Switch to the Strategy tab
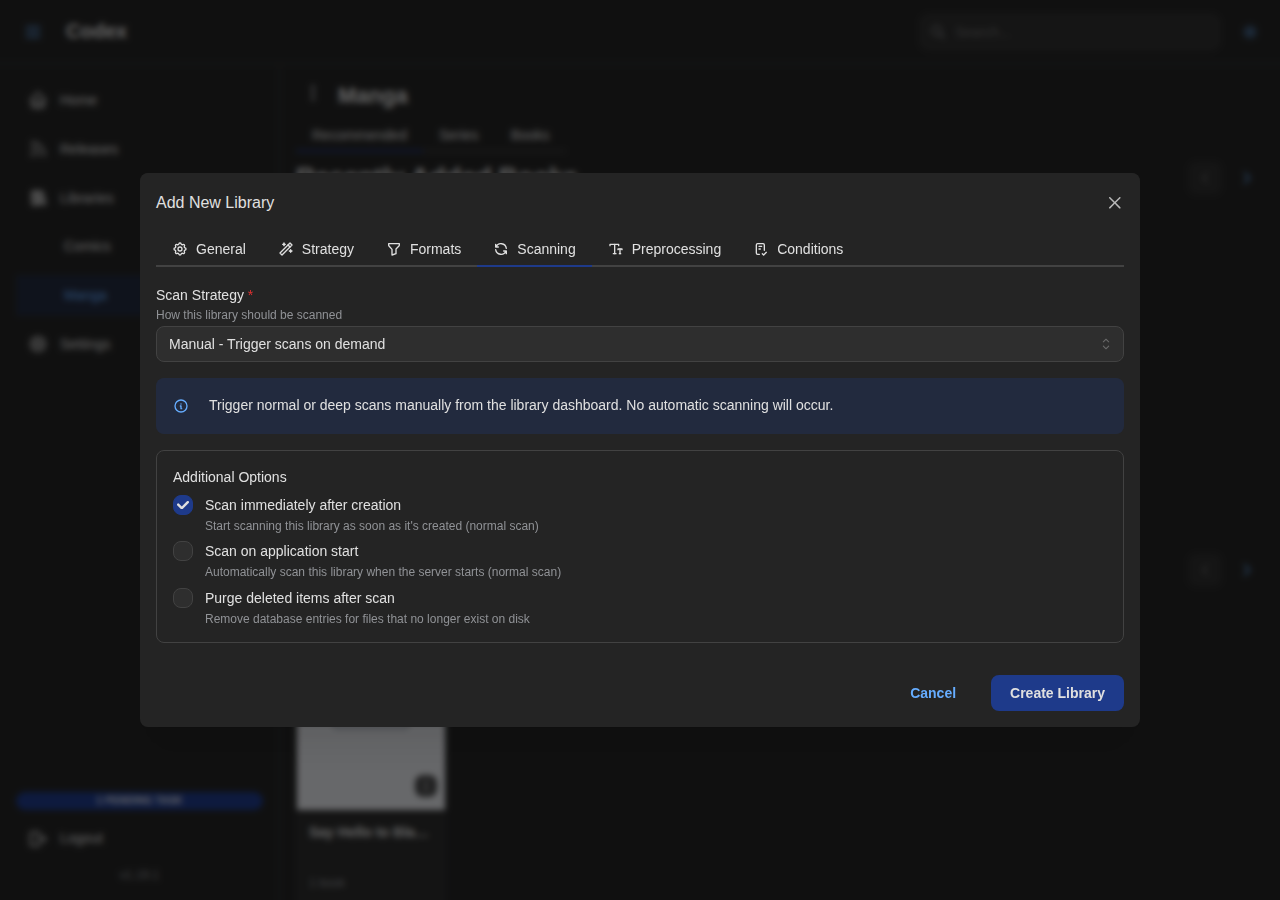The width and height of the screenshot is (1280, 900). (x=316, y=249)
